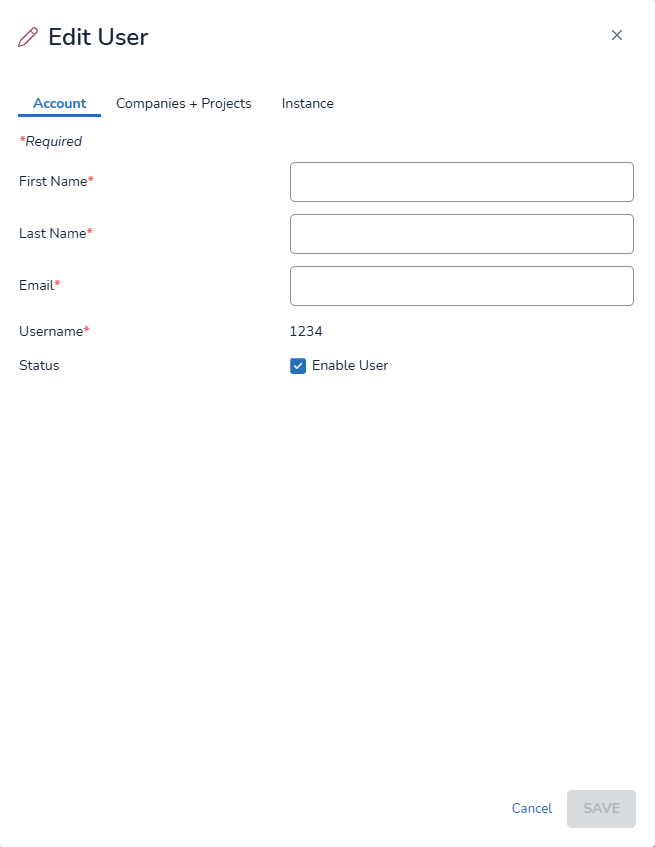Switch to the Account tab
The height and width of the screenshot is (847, 655).
(60, 103)
